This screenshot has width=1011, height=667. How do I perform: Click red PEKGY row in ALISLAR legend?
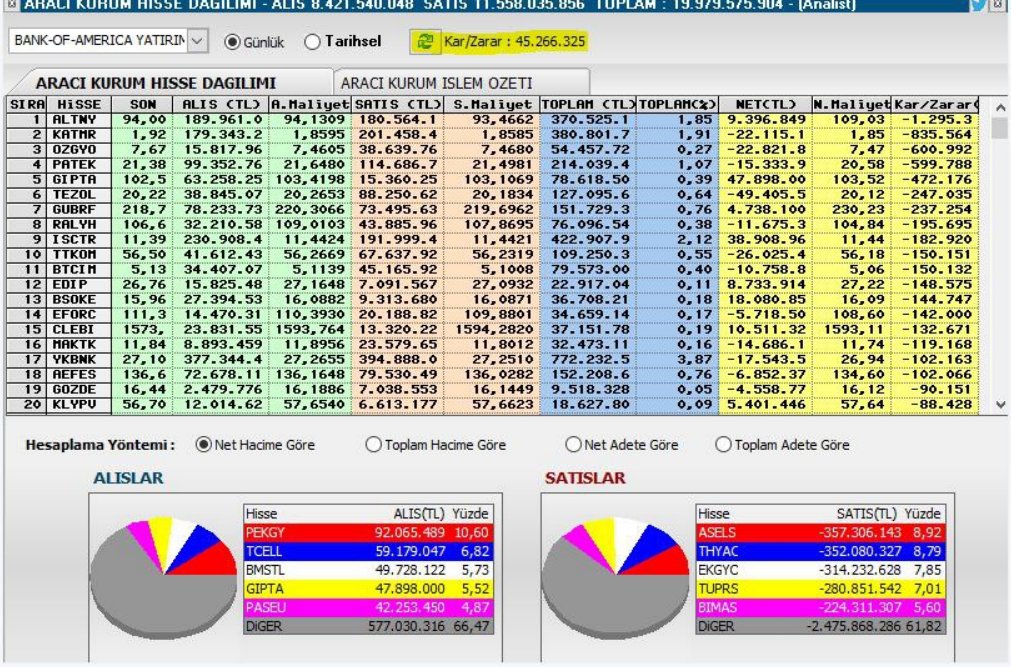(368, 533)
